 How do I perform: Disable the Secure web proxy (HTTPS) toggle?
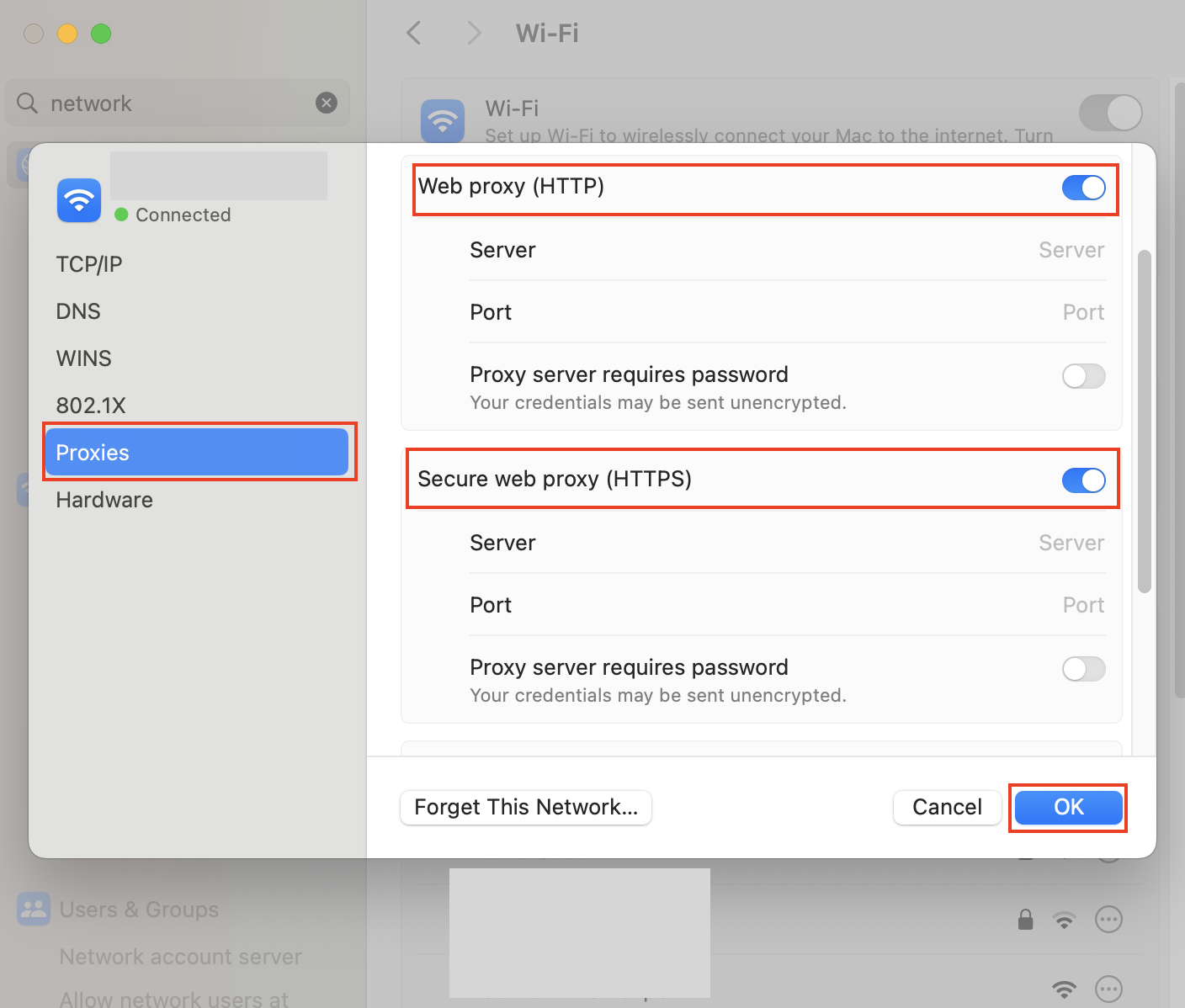click(x=1084, y=480)
